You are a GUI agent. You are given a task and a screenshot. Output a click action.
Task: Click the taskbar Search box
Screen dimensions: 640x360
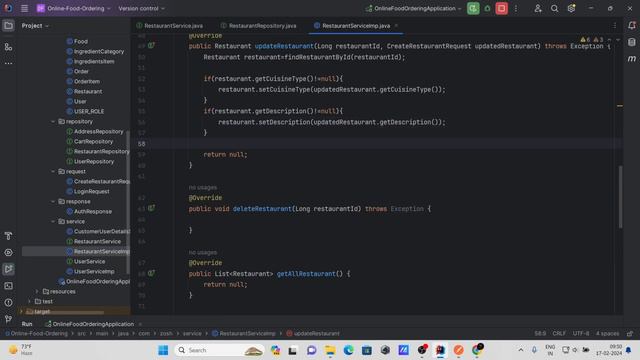pyautogui.click(x=219, y=350)
